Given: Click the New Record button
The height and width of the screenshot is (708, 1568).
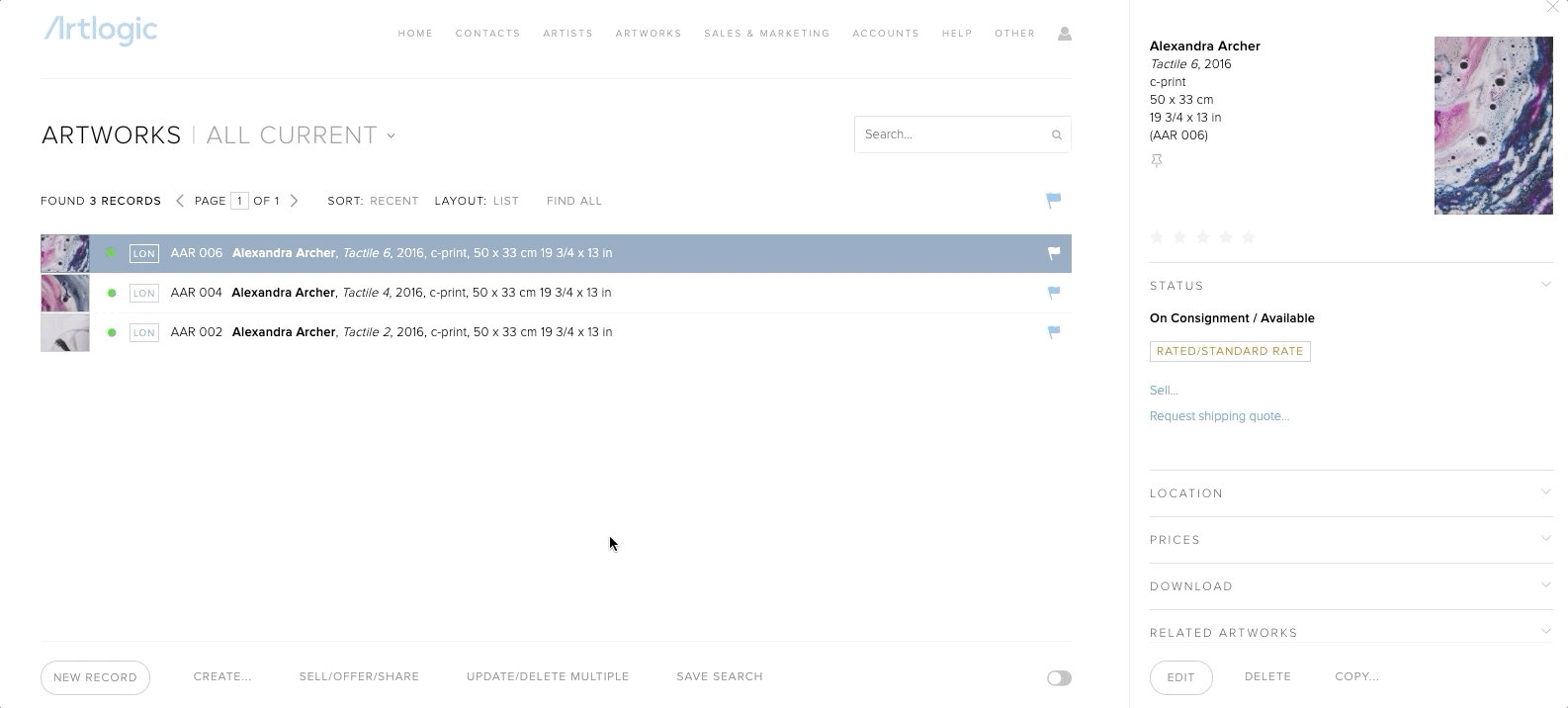Looking at the screenshot, I should click(x=95, y=677).
